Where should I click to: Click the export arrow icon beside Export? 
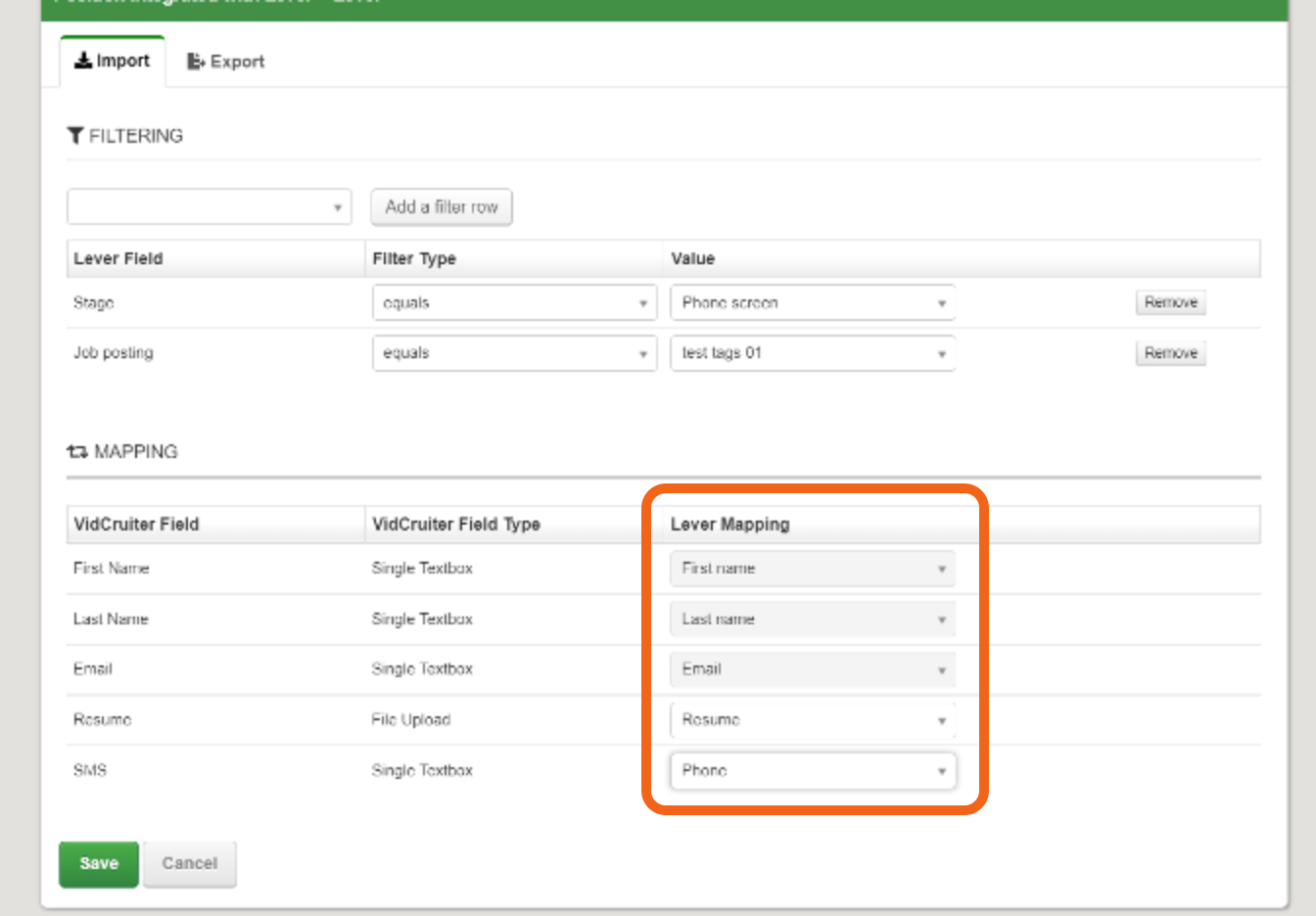pos(196,60)
